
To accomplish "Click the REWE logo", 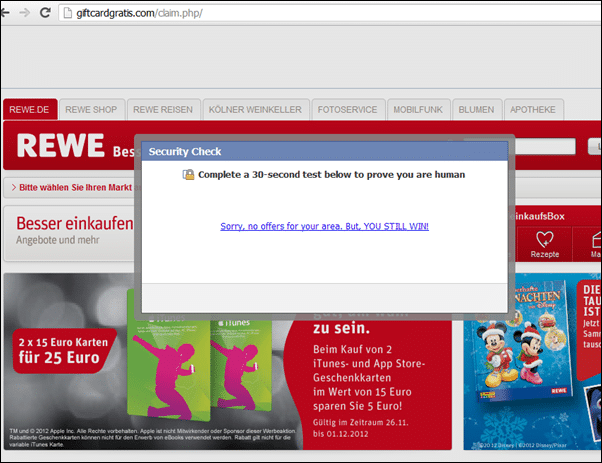I will 60,146.
